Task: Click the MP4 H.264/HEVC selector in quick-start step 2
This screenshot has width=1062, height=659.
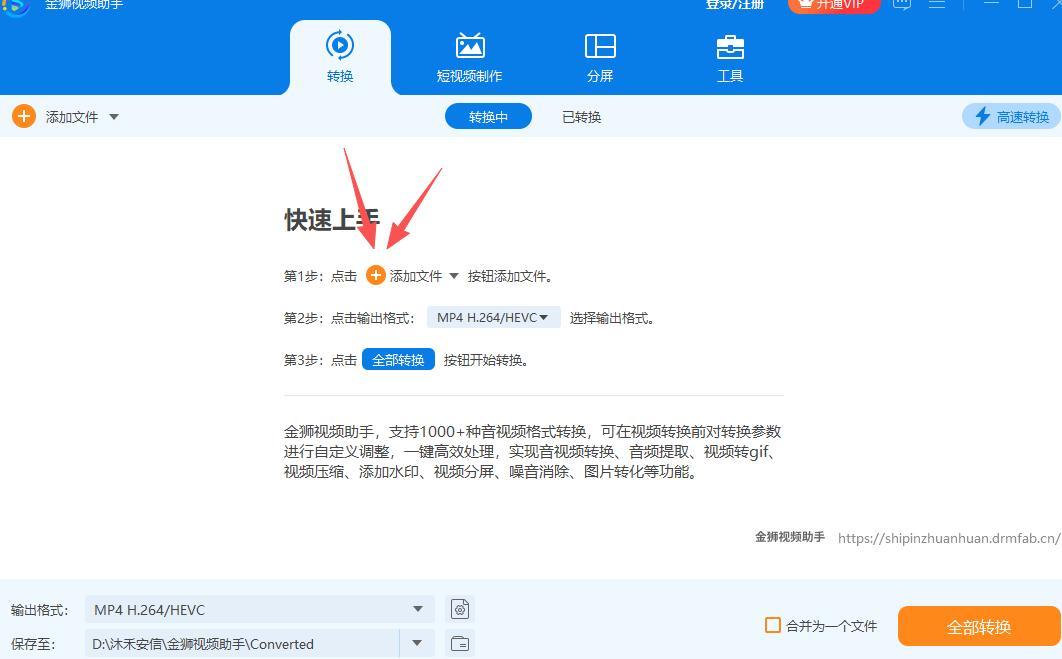Action: coord(493,317)
